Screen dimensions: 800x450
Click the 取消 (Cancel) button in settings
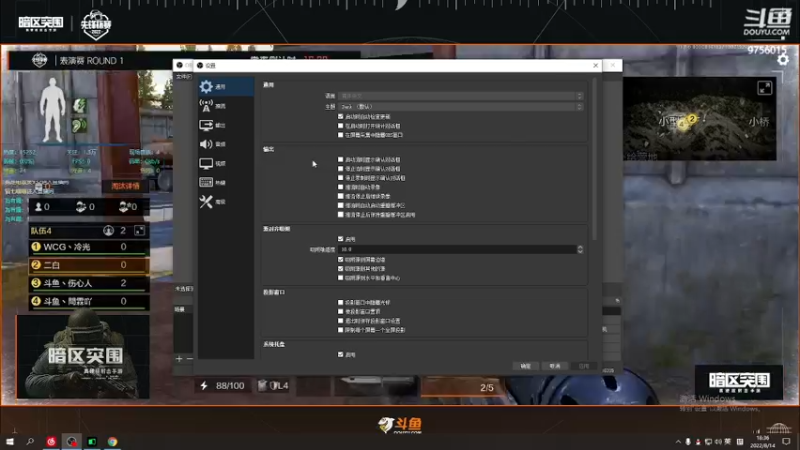click(x=555, y=366)
